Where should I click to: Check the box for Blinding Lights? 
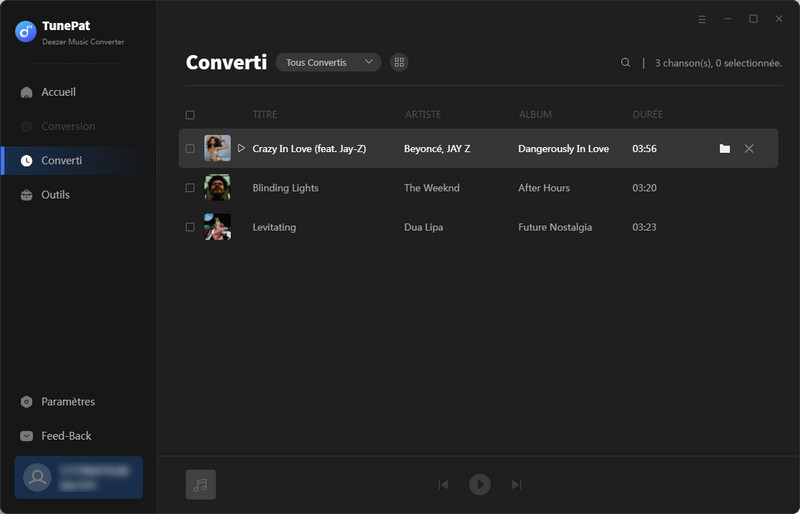[x=190, y=188]
